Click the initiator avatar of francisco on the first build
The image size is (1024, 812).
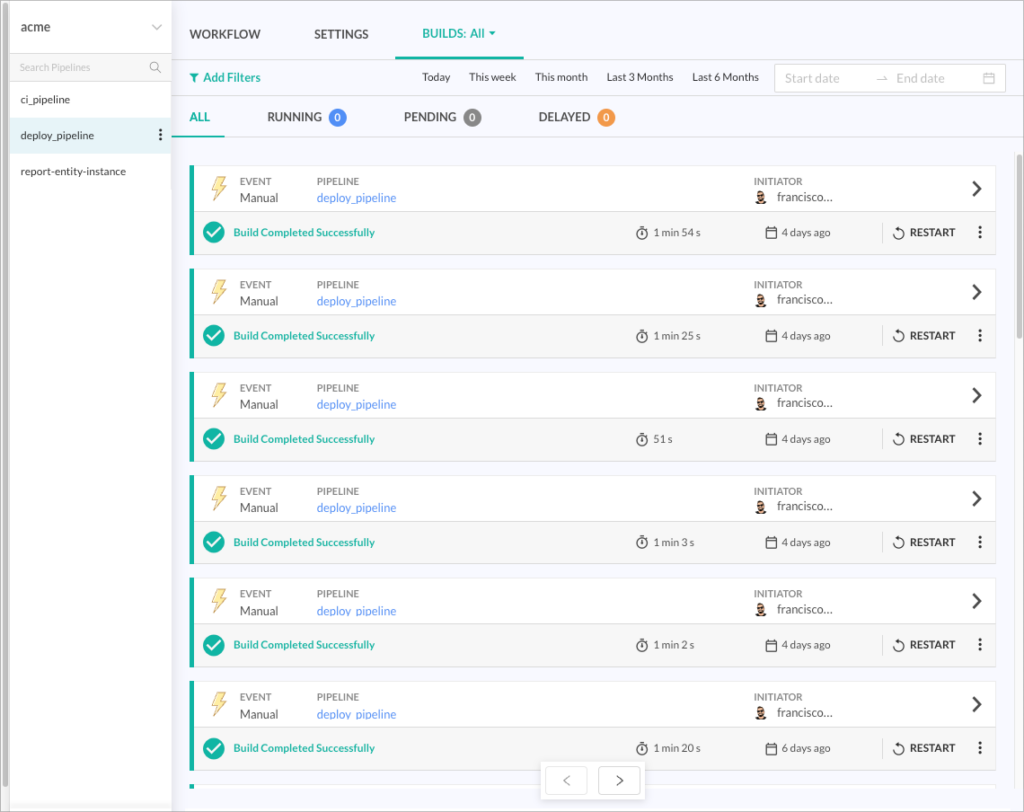tap(761, 197)
